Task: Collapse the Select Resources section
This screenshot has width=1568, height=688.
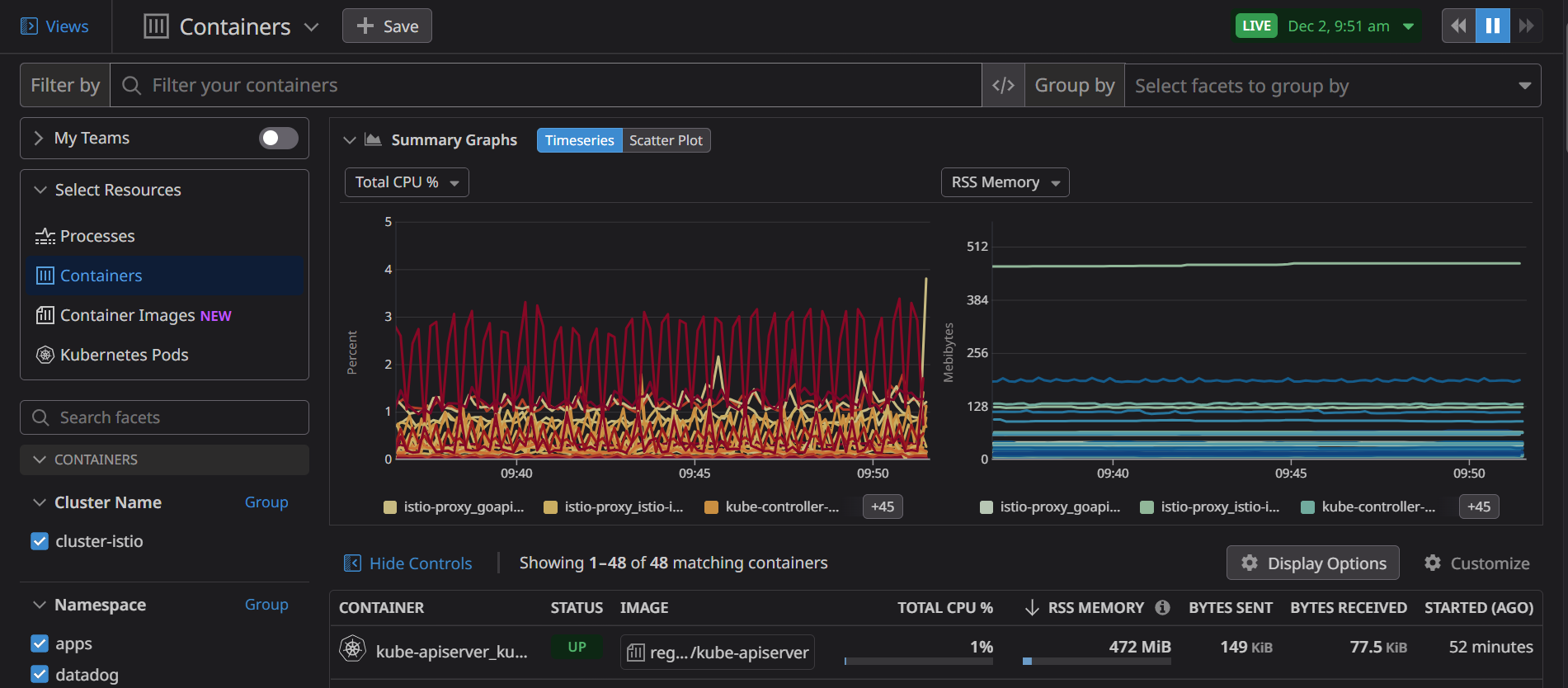Action: [40, 190]
